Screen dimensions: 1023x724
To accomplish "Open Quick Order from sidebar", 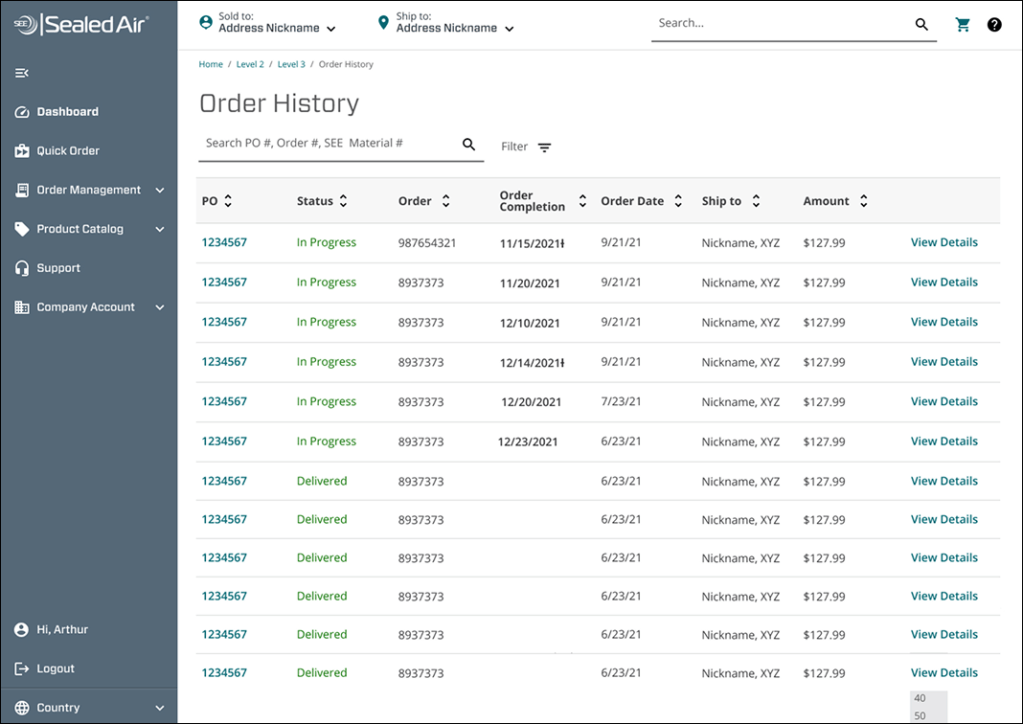I will click(68, 151).
